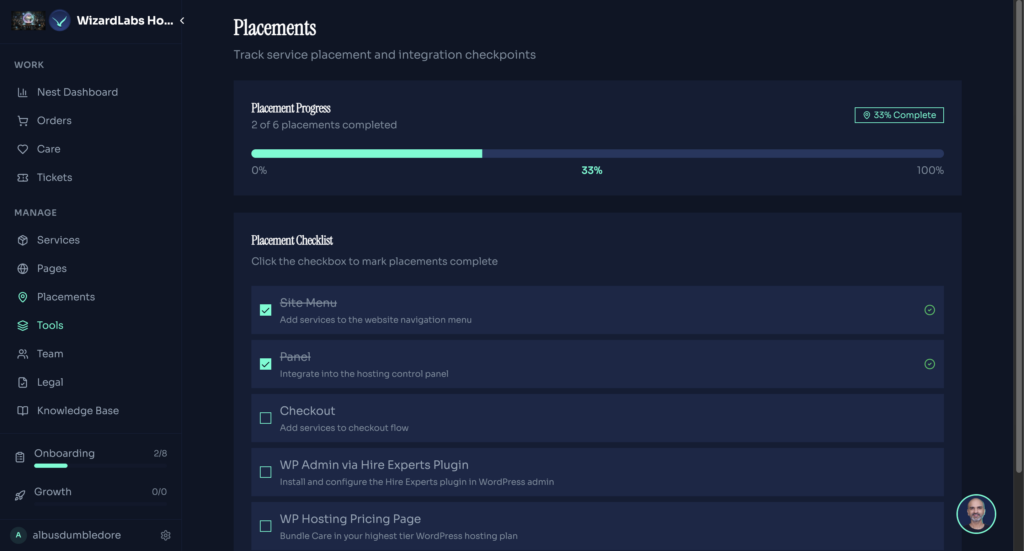Image resolution: width=1024 pixels, height=551 pixels.
Task: Collapse the sidebar using the chevron arrow
Action: [182, 21]
